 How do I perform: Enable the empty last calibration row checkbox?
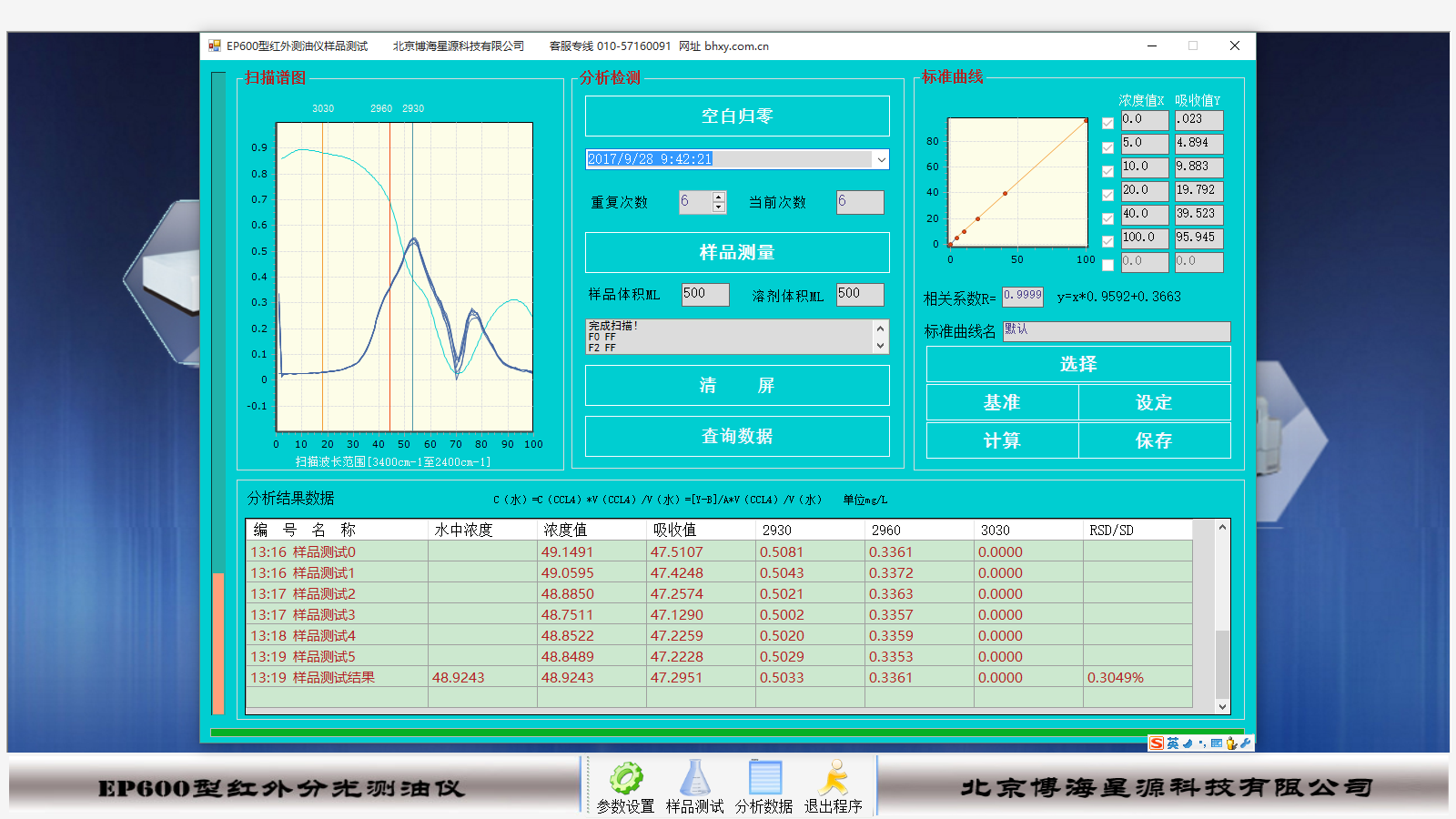(1107, 266)
